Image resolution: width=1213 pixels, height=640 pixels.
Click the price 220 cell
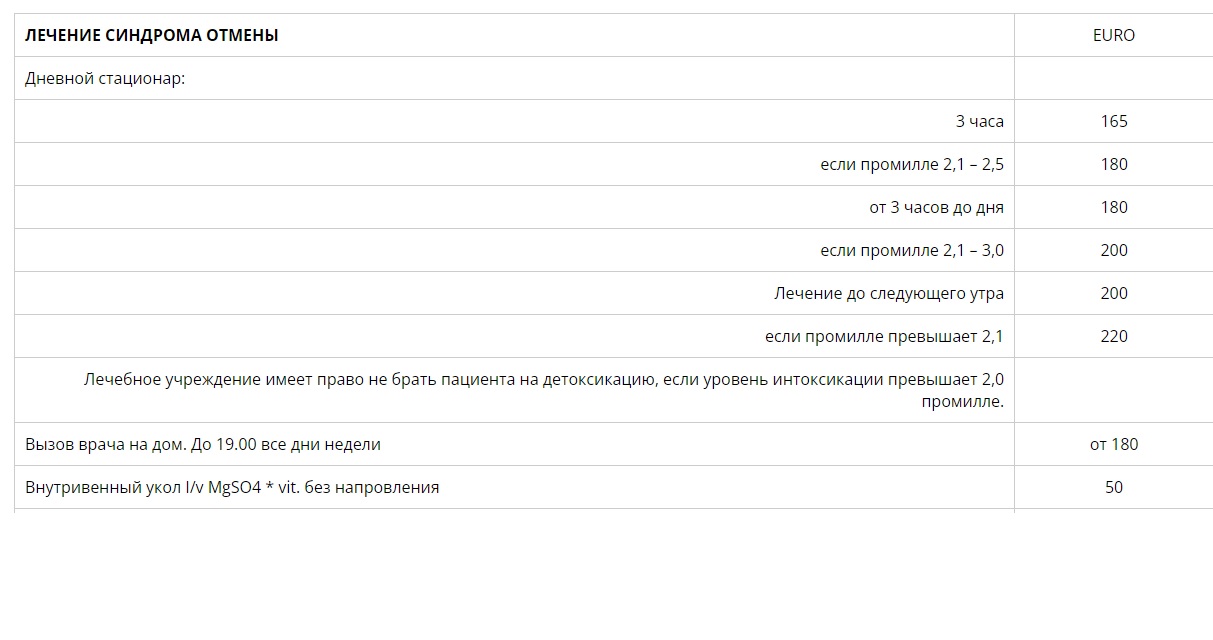pos(1114,336)
